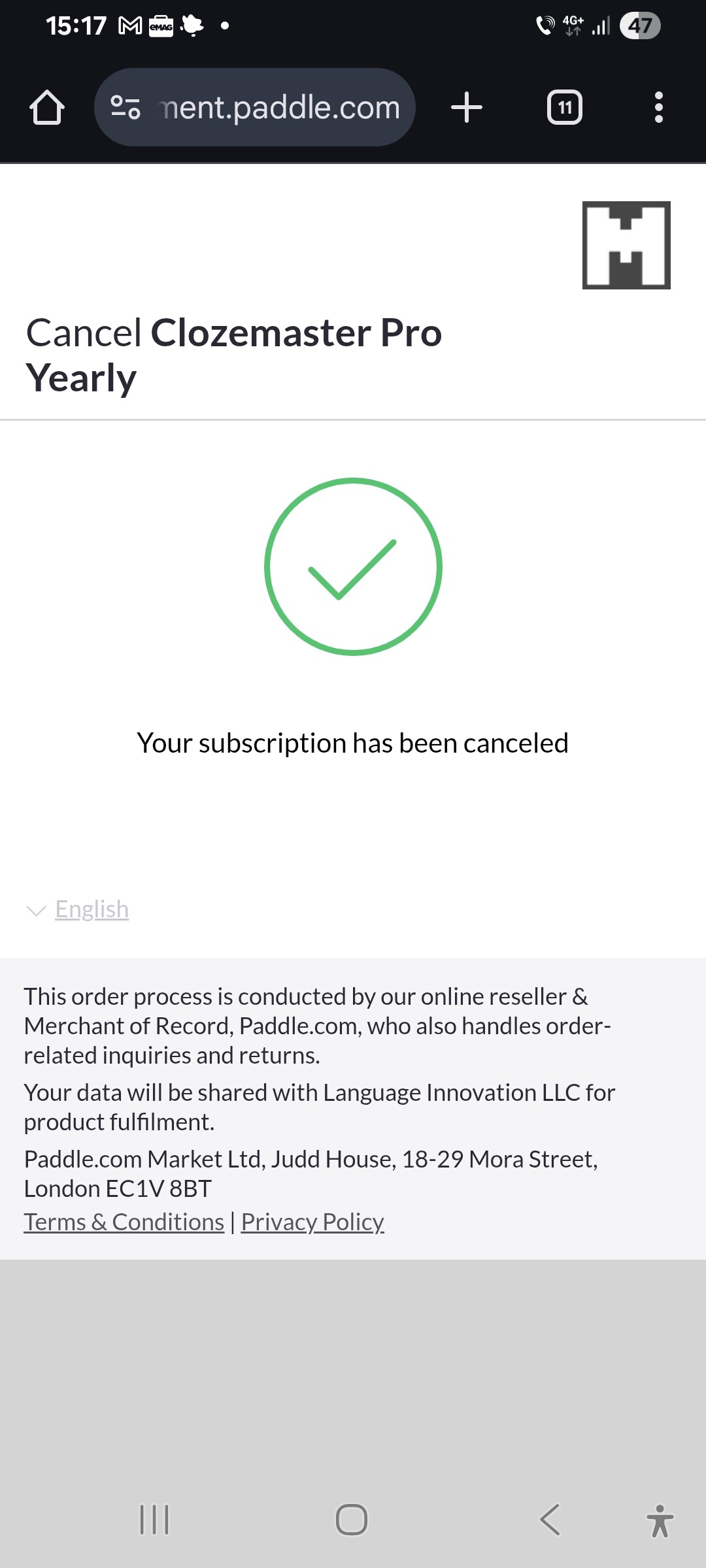Tap the accessibility shortcut icon
The width and height of the screenshot is (706, 1568).
point(660,1521)
